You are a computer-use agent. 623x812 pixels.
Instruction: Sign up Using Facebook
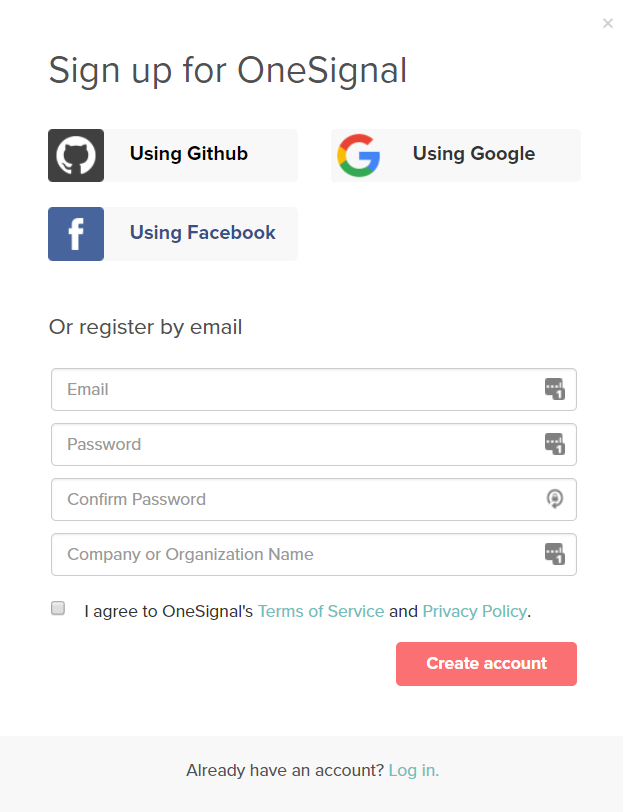(200, 233)
